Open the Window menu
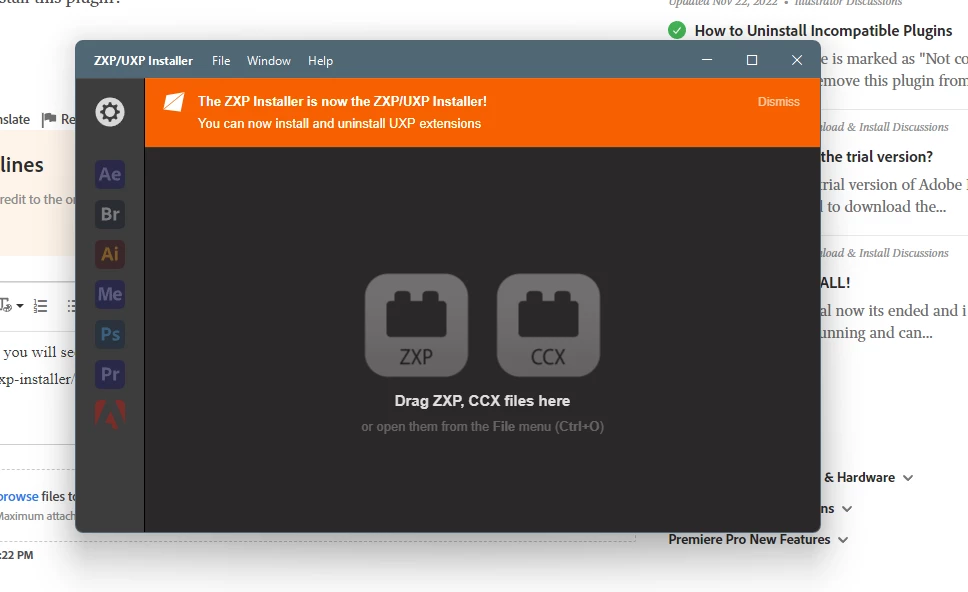 click(269, 60)
